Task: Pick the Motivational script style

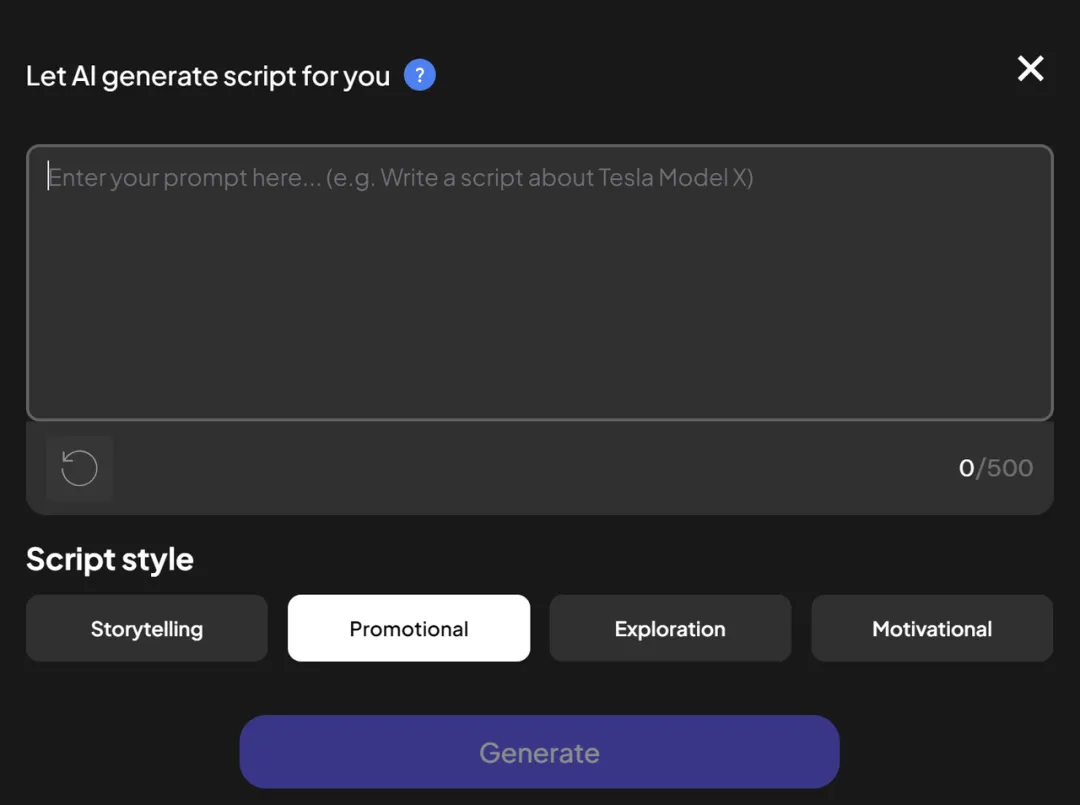Action: pyautogui.click(x=932, y=628)
